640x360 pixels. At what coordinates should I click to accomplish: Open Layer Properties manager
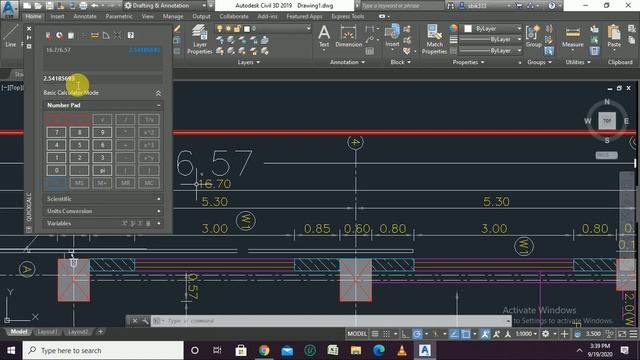pos(200,40)
